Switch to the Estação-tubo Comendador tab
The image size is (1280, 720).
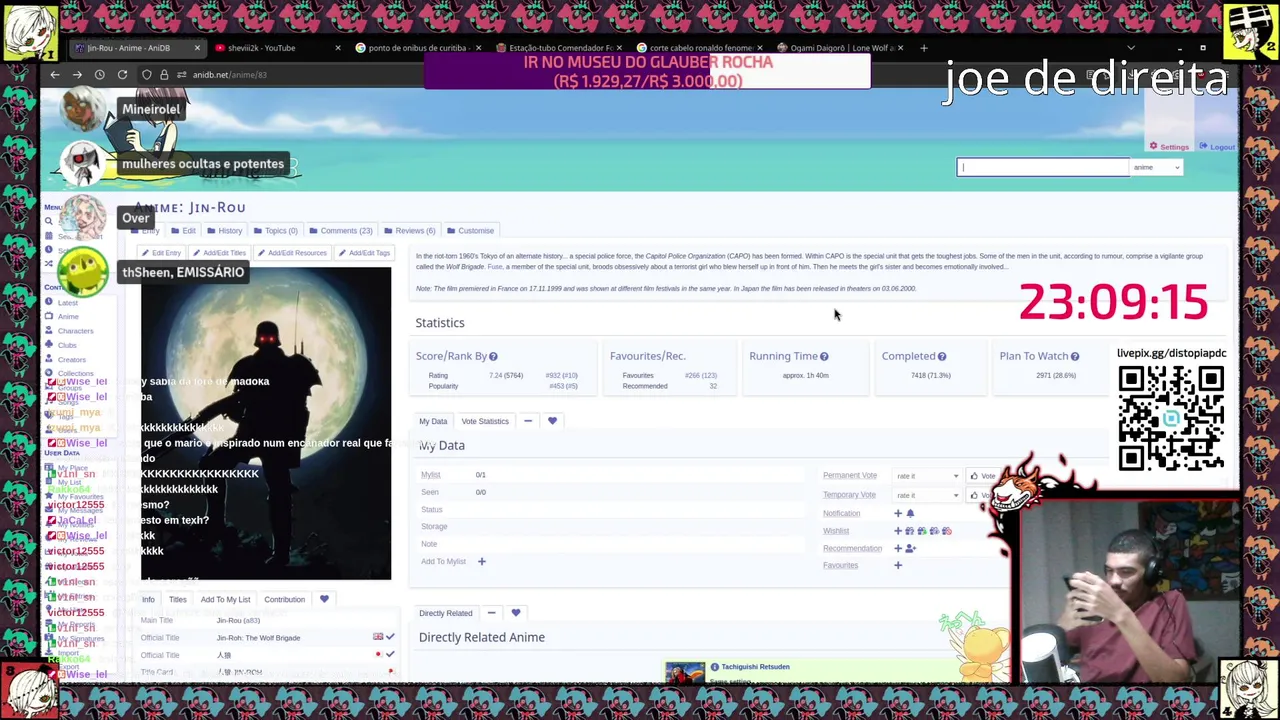tap(560, 48)
